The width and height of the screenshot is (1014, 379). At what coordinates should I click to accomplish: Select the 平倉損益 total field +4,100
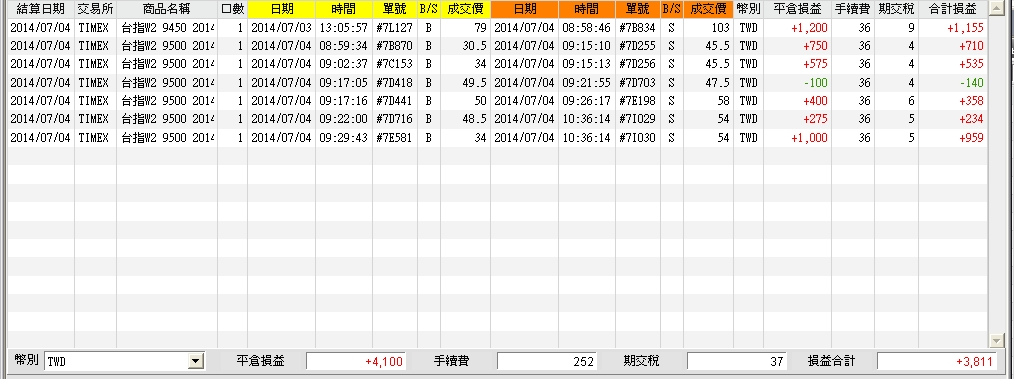[356, 361]
